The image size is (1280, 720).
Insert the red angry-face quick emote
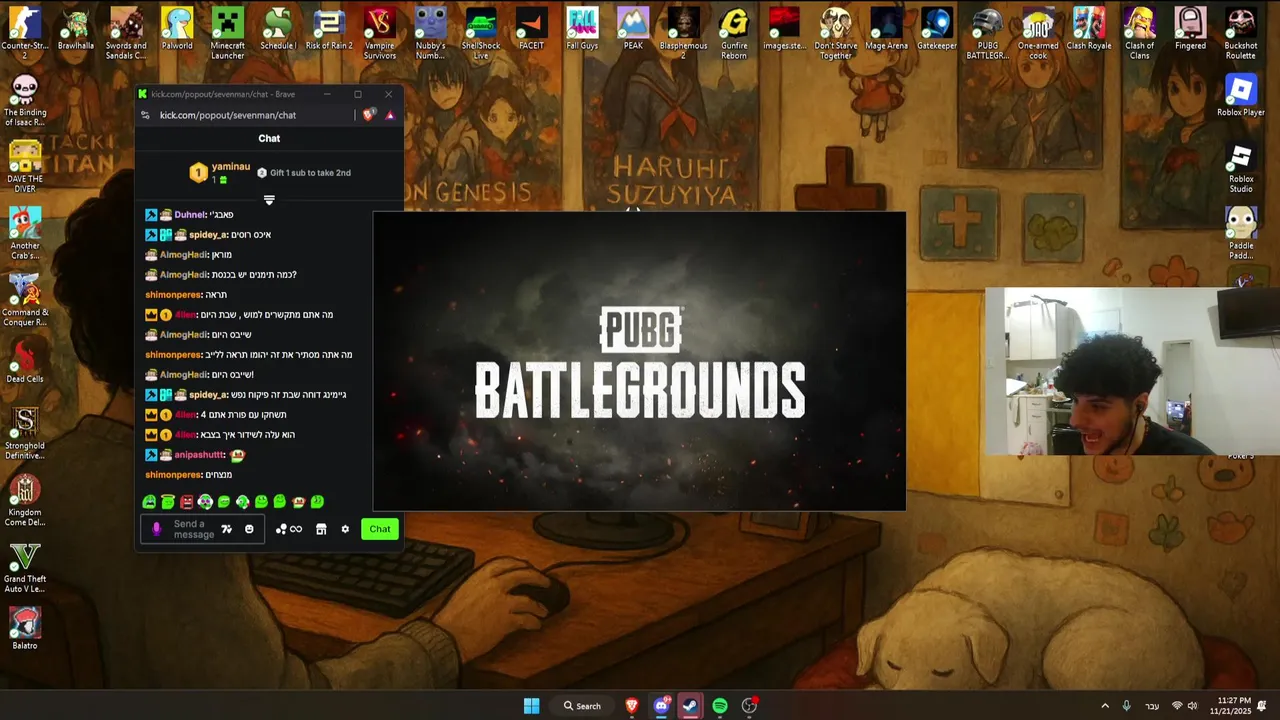186,502
